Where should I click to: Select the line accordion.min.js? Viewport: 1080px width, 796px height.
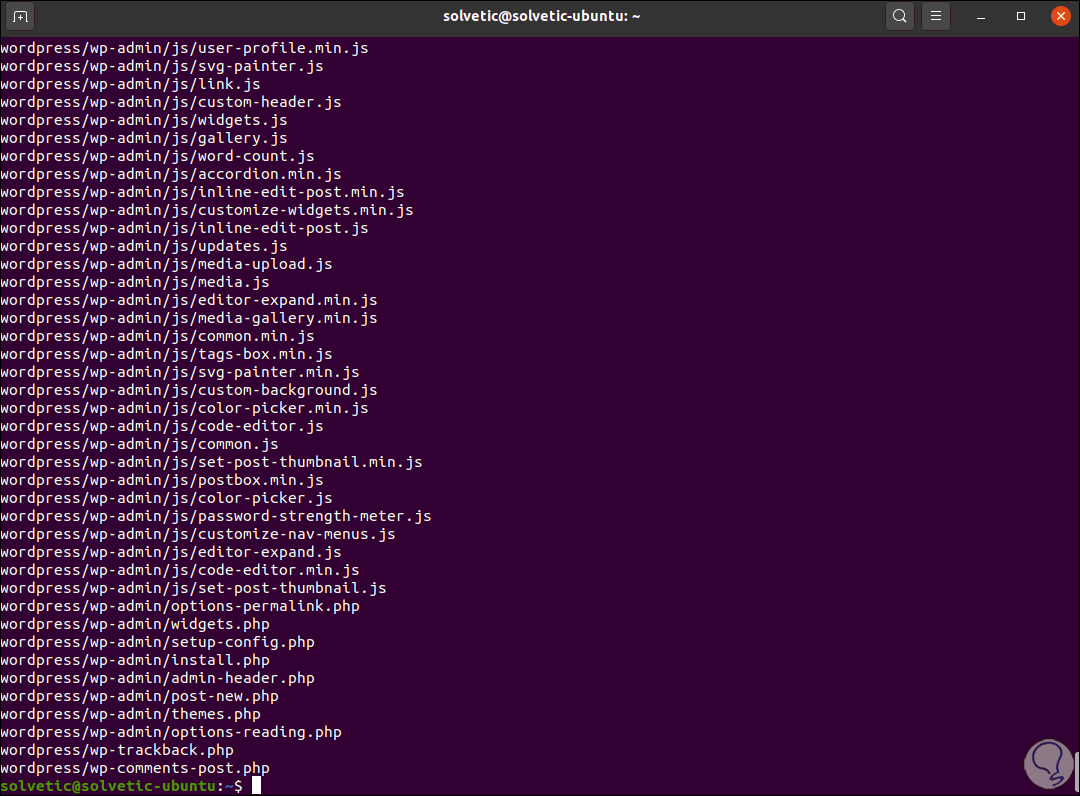pyautogui.click(x=171, y=174)
